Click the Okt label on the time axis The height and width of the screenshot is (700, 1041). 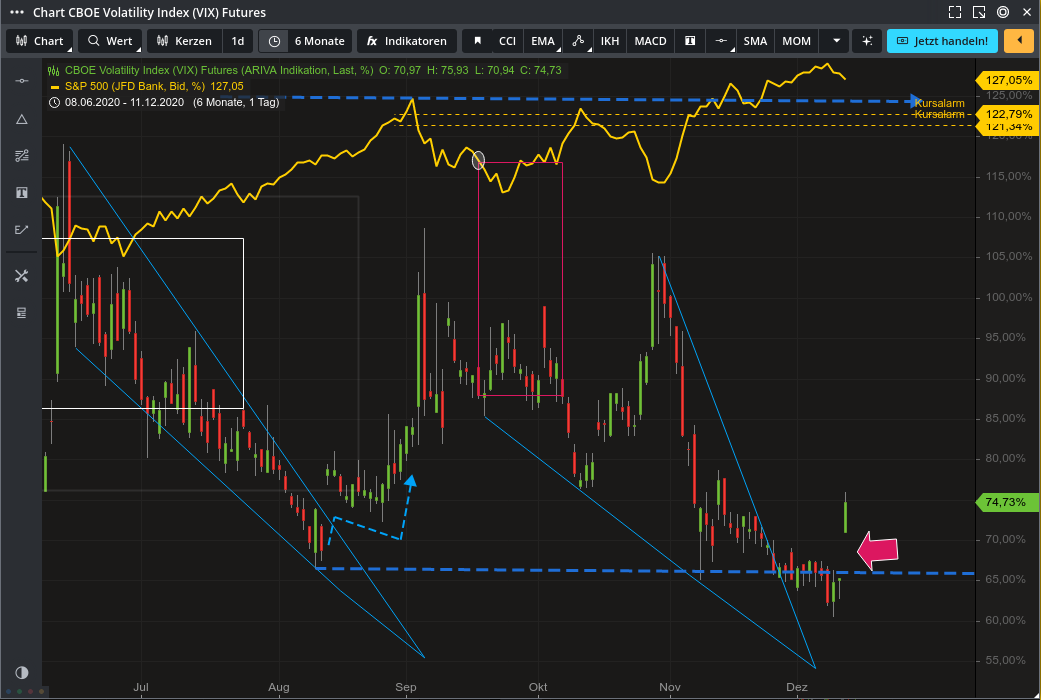click(x=538, y=687)
